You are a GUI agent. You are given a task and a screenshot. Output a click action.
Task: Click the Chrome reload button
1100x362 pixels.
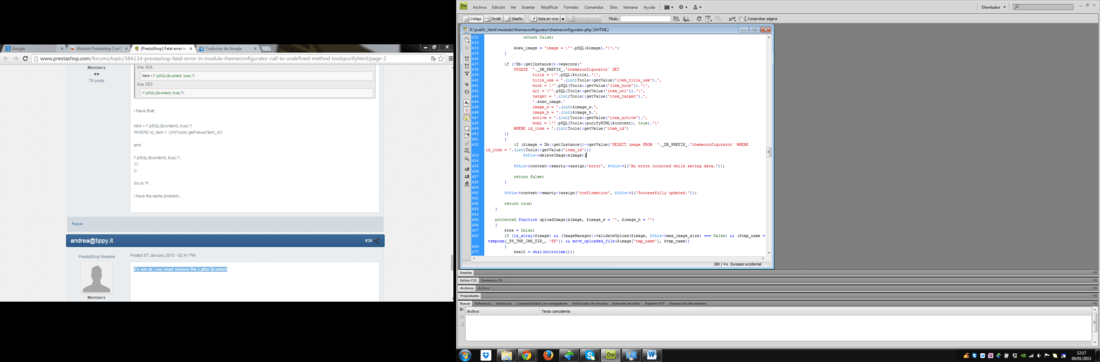(25, 58)
